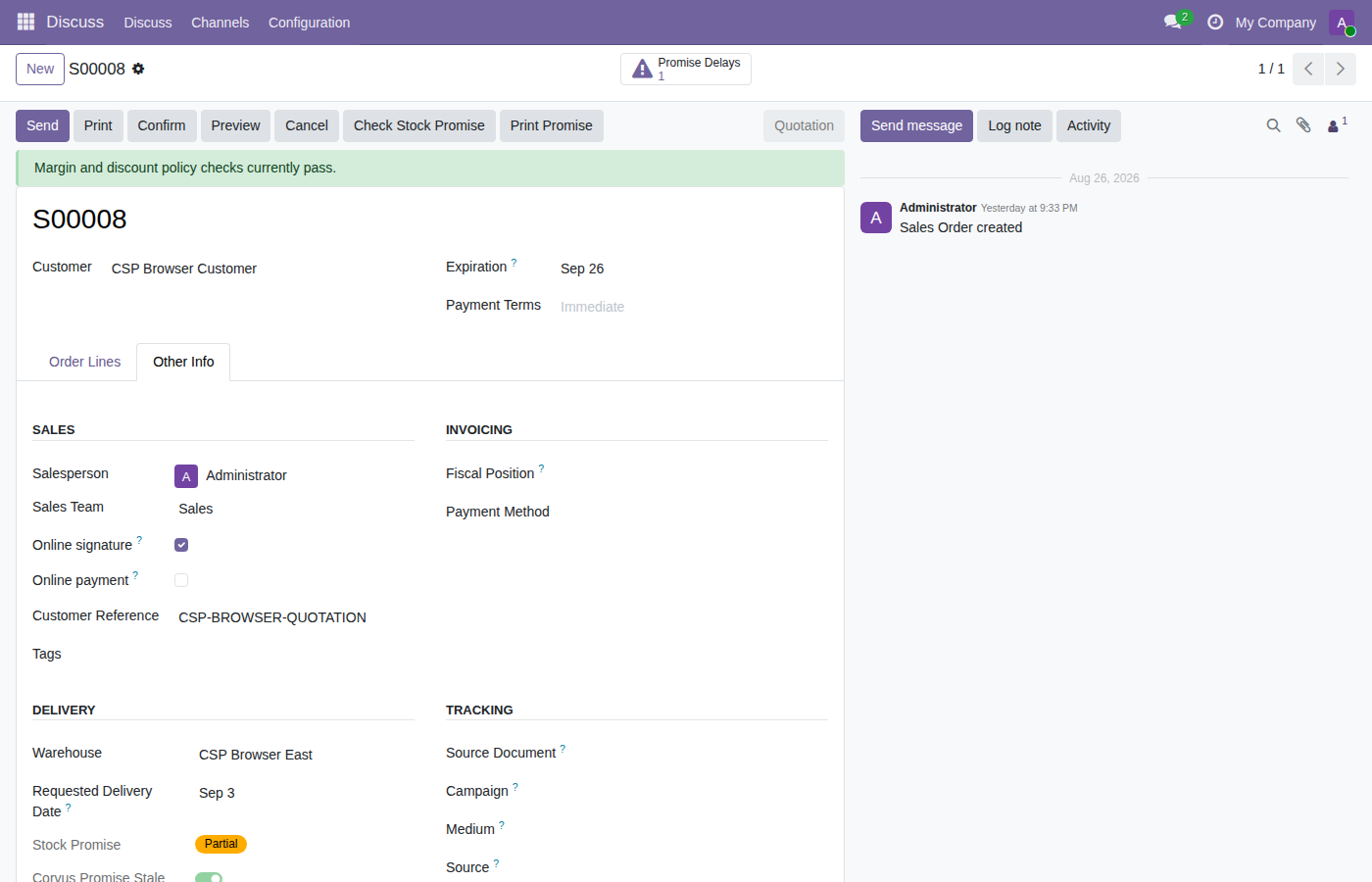This screenshot has width=1372, height=882.
Task: Select the Other Info tab
Action: click(183, 362)
